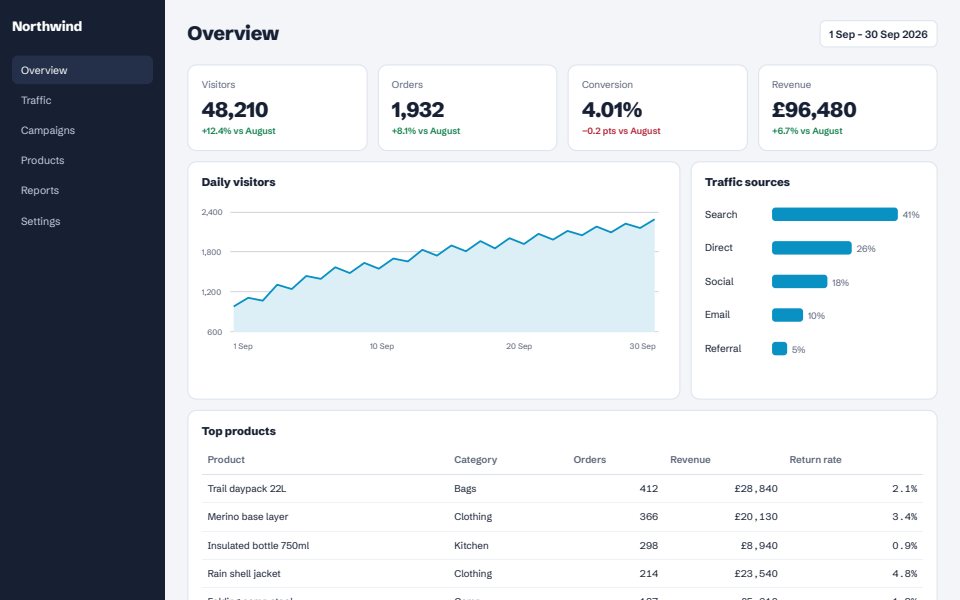The height and width of the screenshot is (600, 960).
Task: Click the 214 orders value
Action: pos(648,574)
